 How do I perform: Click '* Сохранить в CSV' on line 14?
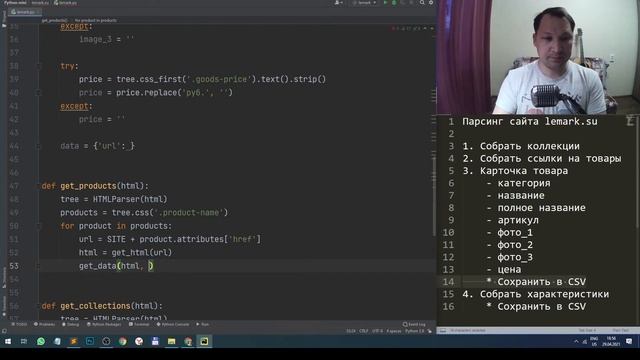click(536, 282)
